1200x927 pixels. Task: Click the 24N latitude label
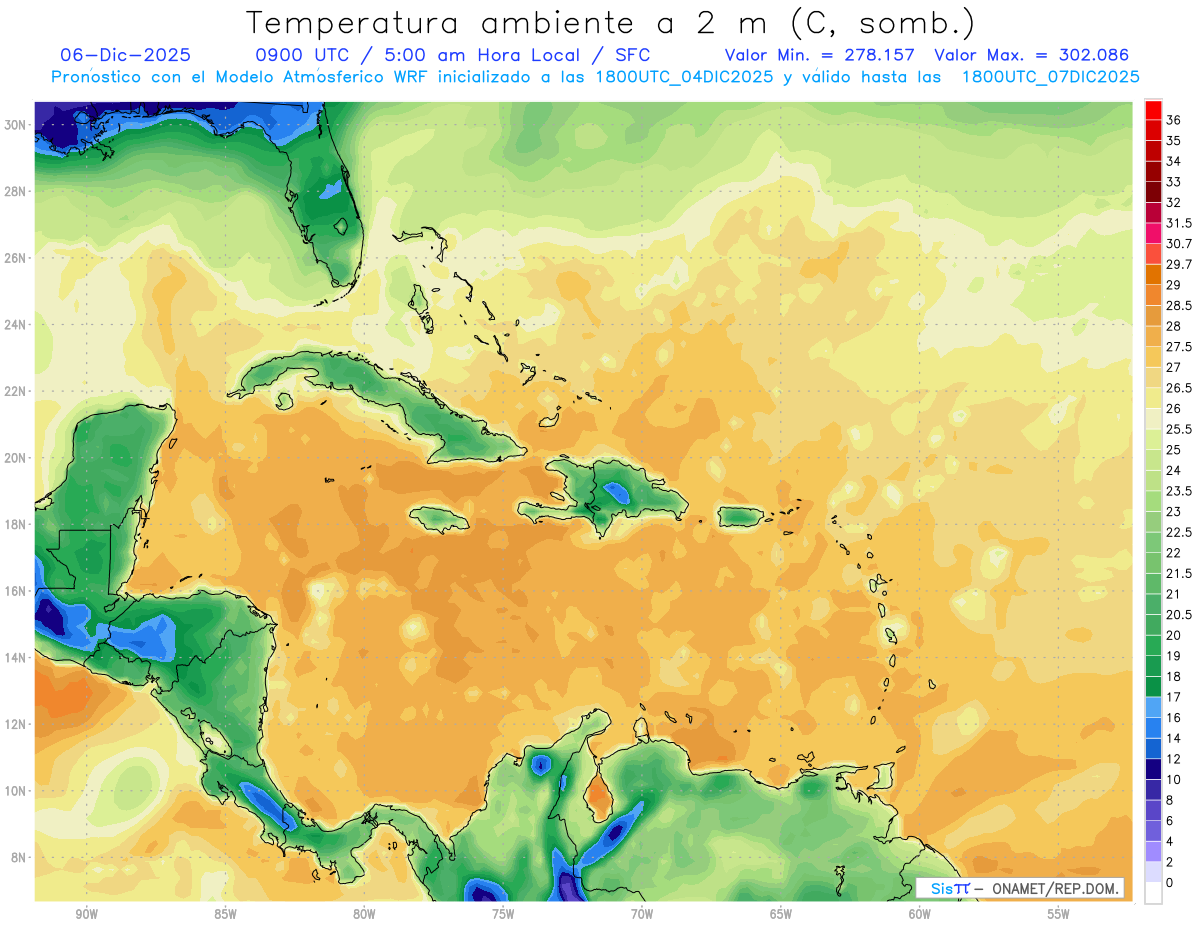point(16,325)
